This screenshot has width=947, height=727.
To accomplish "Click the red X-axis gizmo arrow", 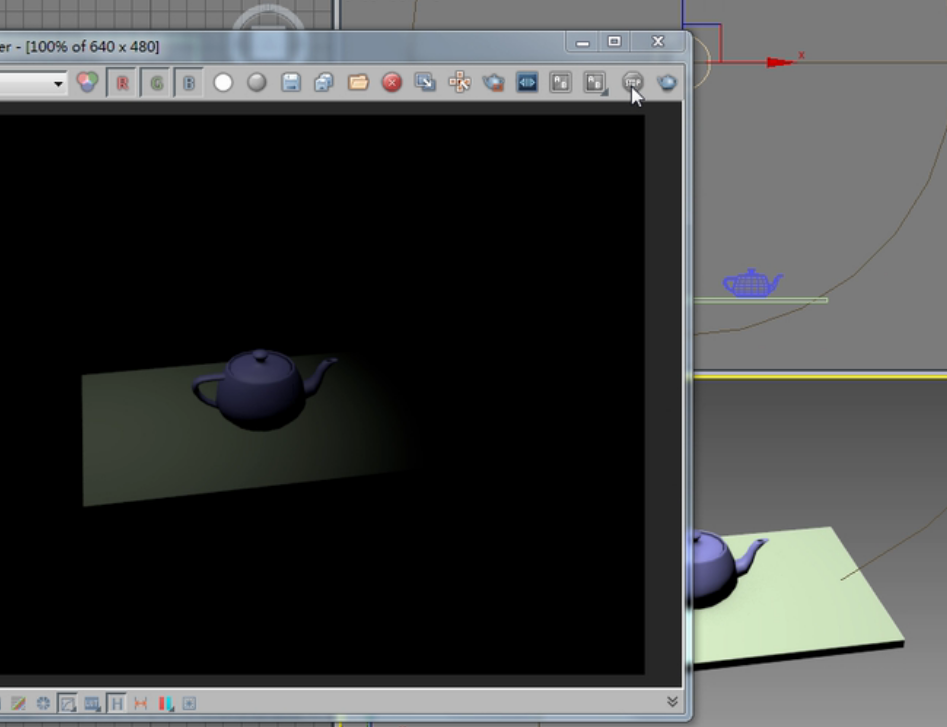I will tap(781, 62).
